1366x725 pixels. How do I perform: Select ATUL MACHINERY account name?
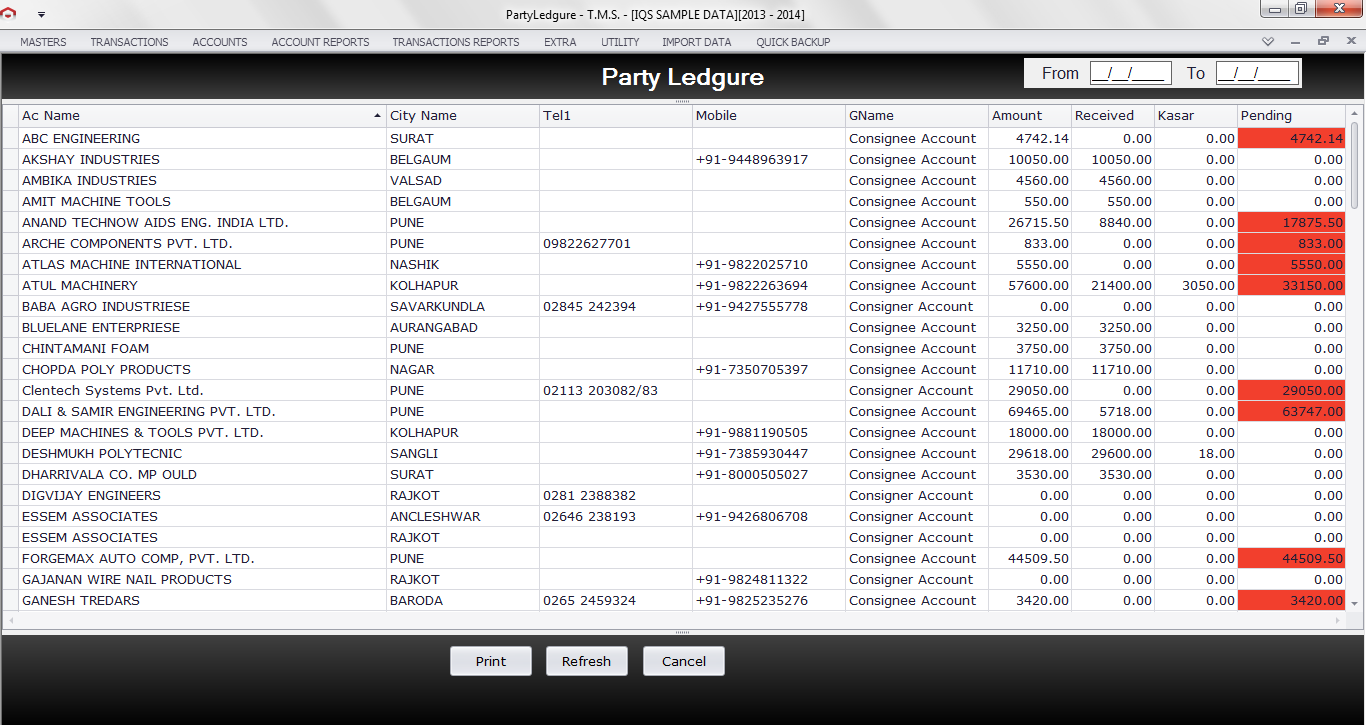[80, 285]
